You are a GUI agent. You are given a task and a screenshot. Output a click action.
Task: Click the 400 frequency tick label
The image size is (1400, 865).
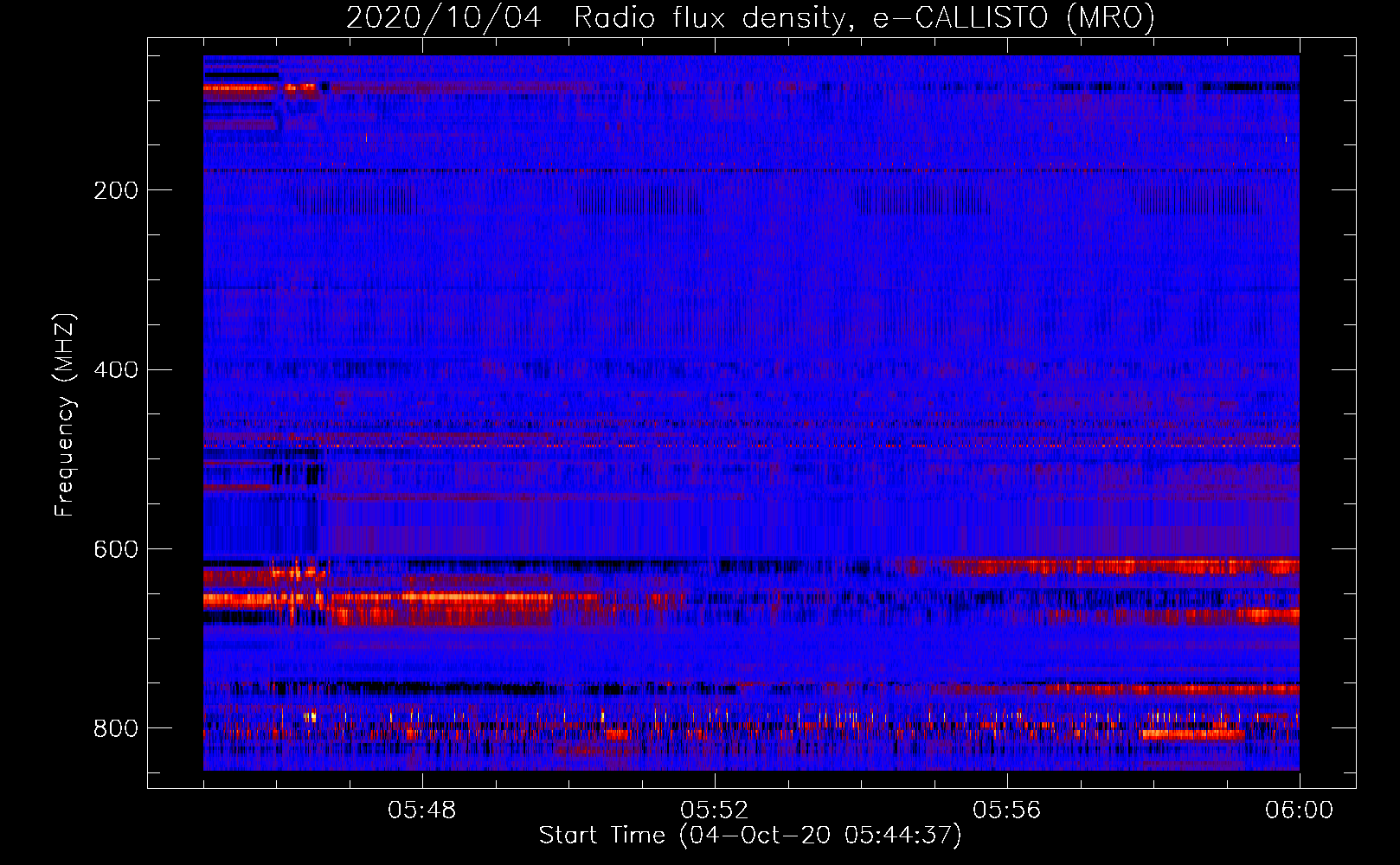116,370
